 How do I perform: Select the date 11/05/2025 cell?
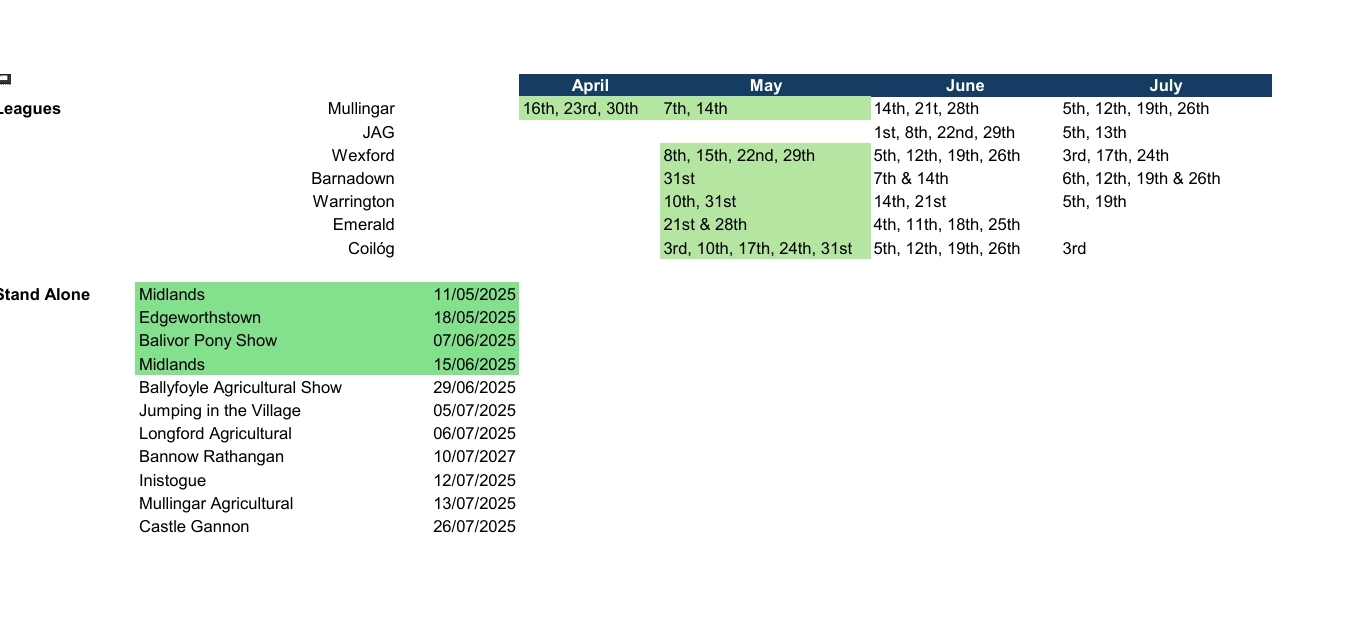474,294
